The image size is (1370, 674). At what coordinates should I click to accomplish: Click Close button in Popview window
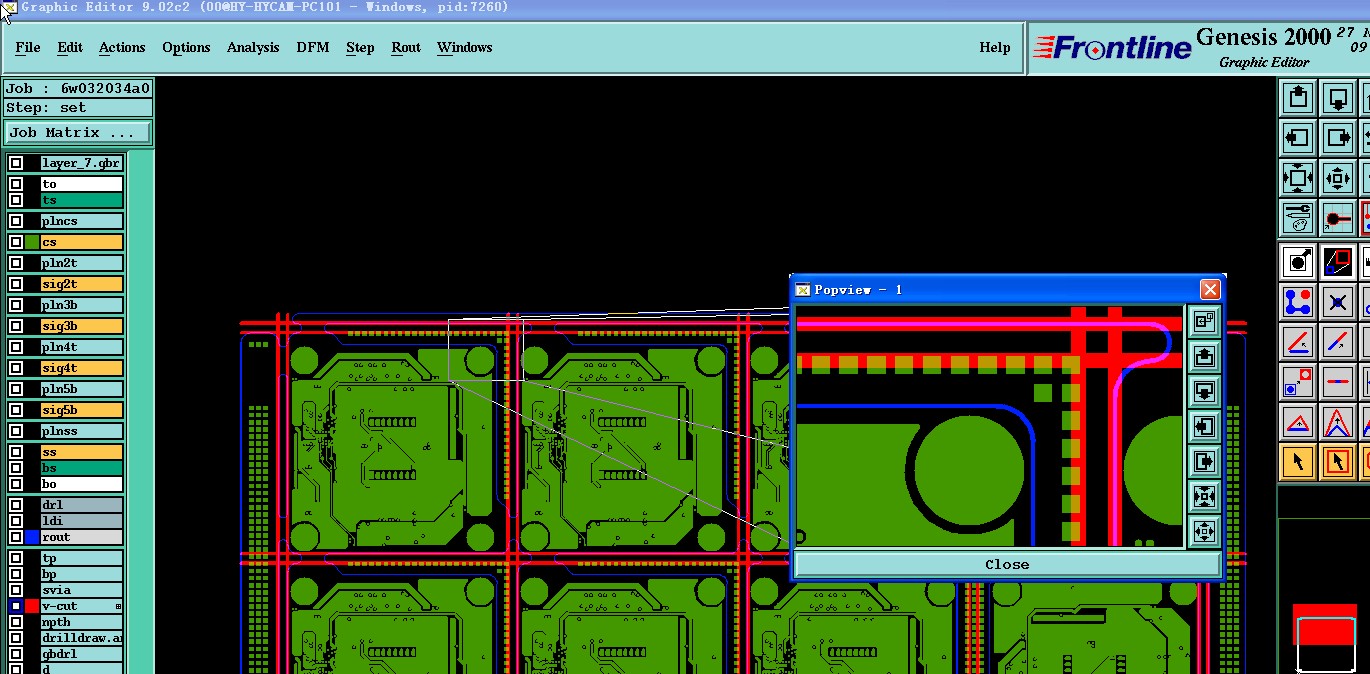click(x=1007, y=564)
